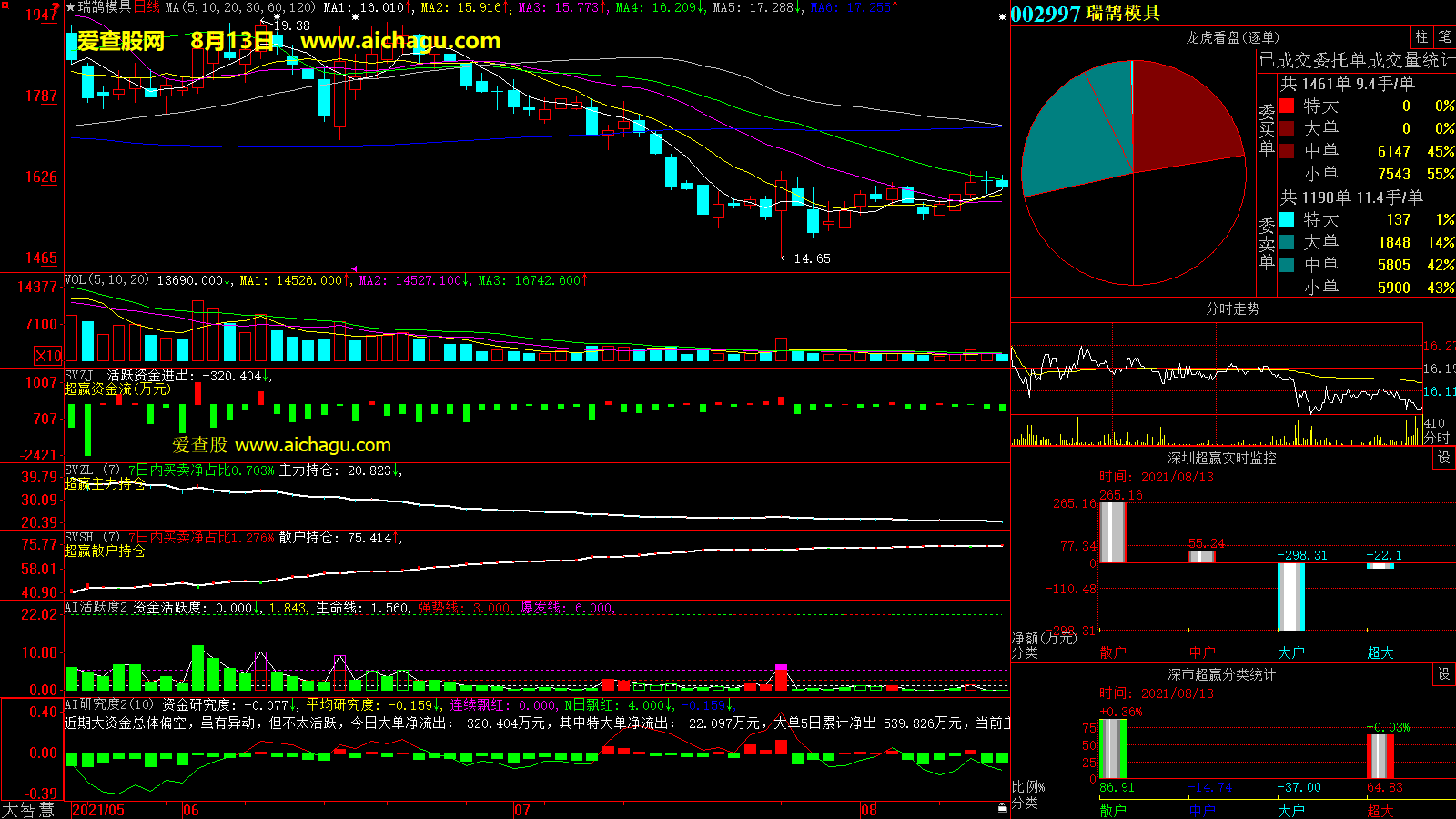The width and height of the screenshot is (1456, 819).
Task: Click the 07 month marker on timeline
Action: click(x=521, y=810)
